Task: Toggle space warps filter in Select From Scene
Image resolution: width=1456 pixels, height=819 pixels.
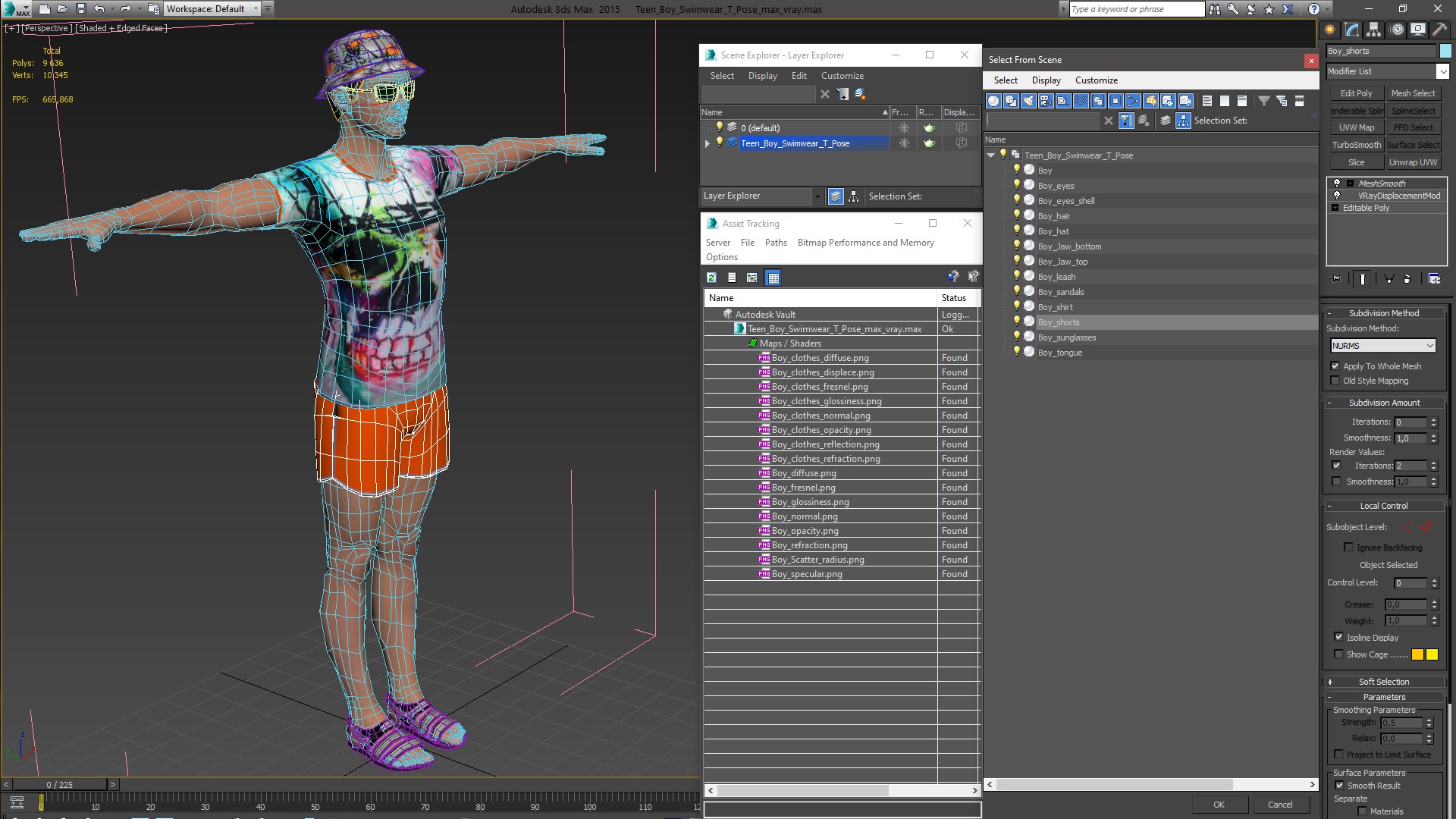Action: coord(1081,101)
